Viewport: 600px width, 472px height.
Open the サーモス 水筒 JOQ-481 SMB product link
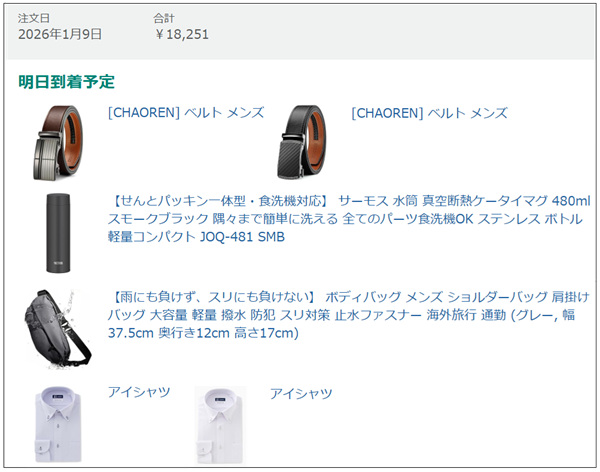pyautogui.click(x=349, y=219)
